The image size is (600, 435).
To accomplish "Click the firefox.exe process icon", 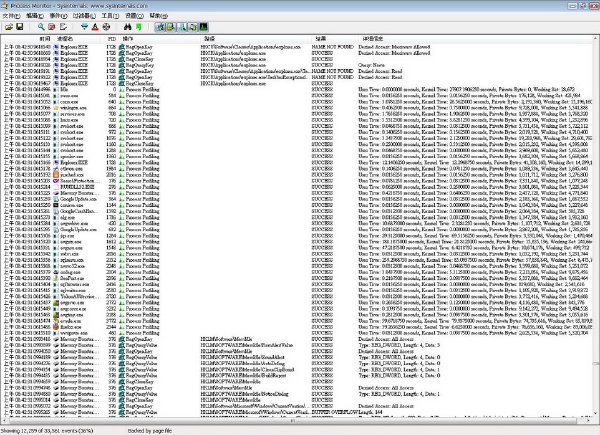I will (56, 327).
